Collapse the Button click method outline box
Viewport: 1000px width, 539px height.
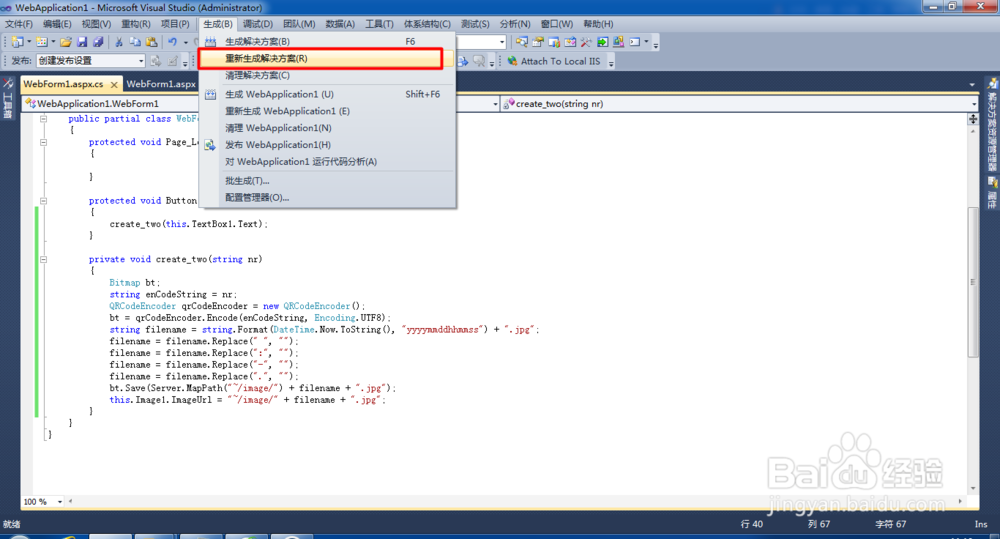tap(43, 201)
